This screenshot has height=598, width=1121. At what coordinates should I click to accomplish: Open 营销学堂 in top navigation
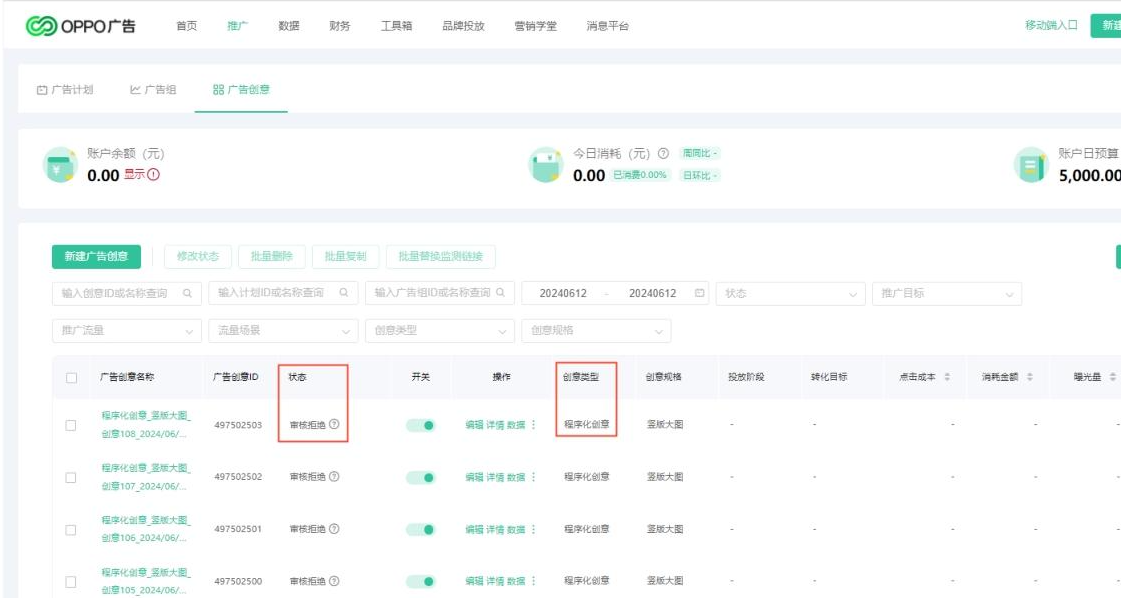pyautogui.click(x=535, y=26)
